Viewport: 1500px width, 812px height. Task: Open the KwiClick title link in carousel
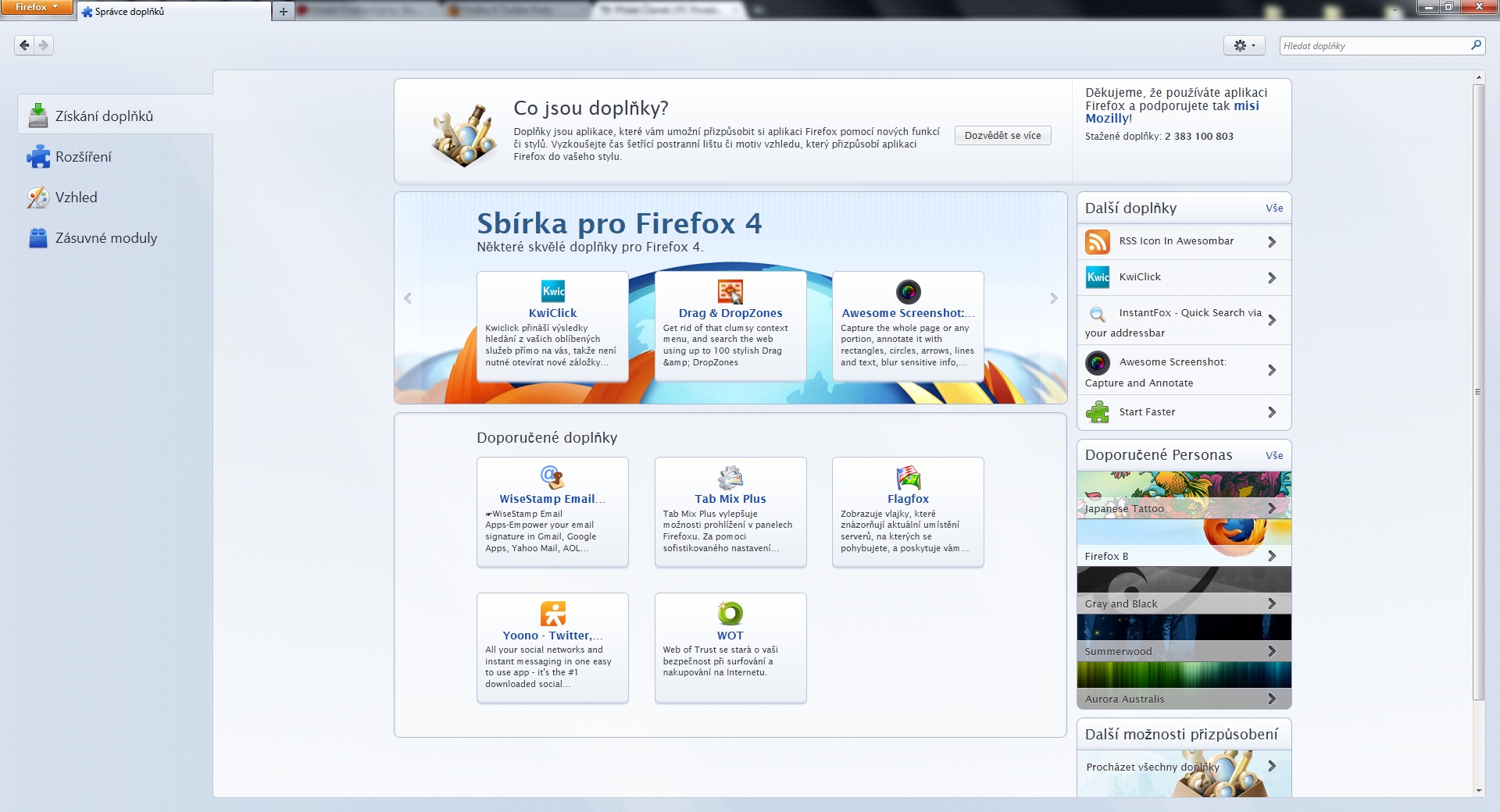553,313
